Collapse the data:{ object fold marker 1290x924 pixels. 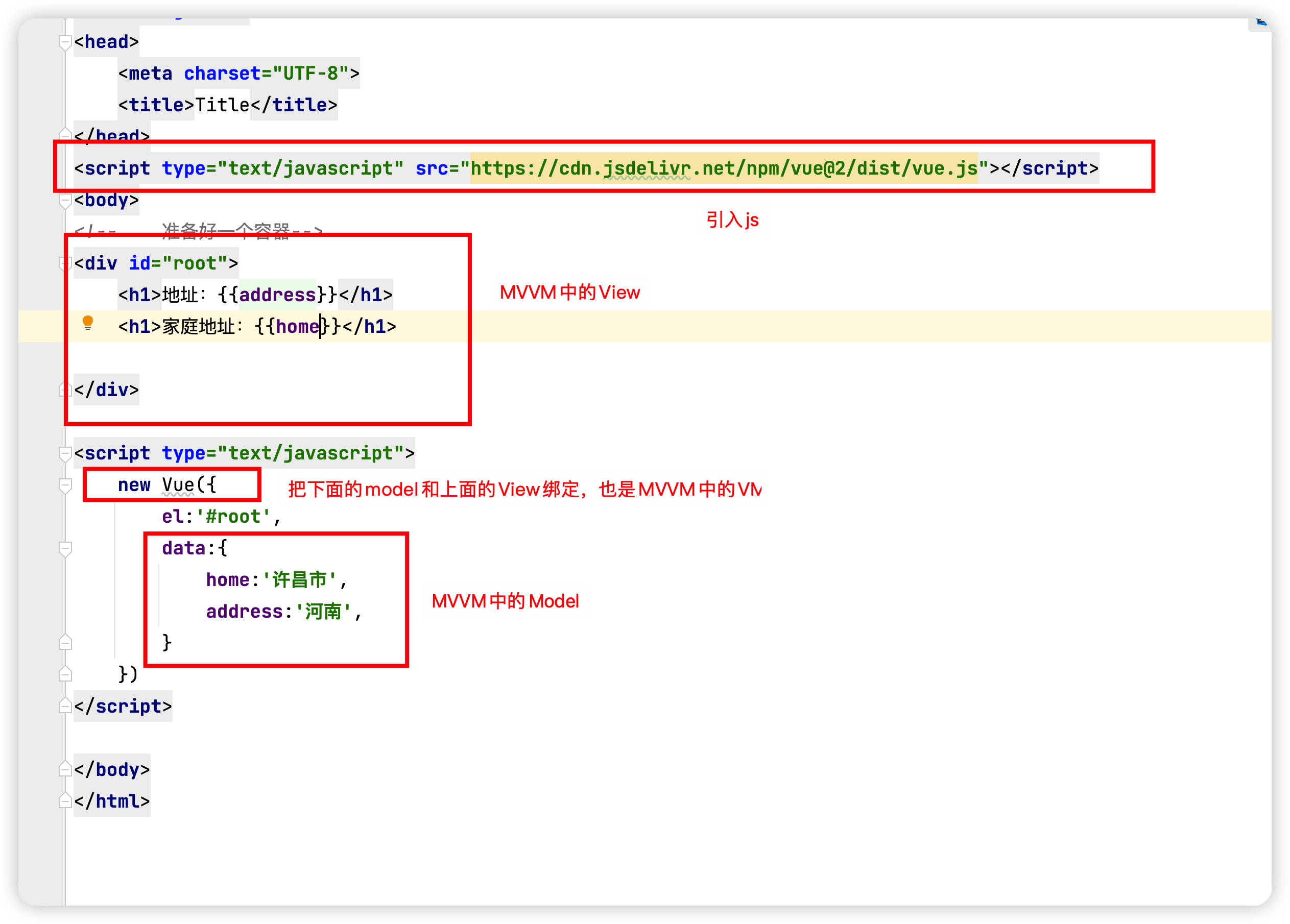coord(65,549)
